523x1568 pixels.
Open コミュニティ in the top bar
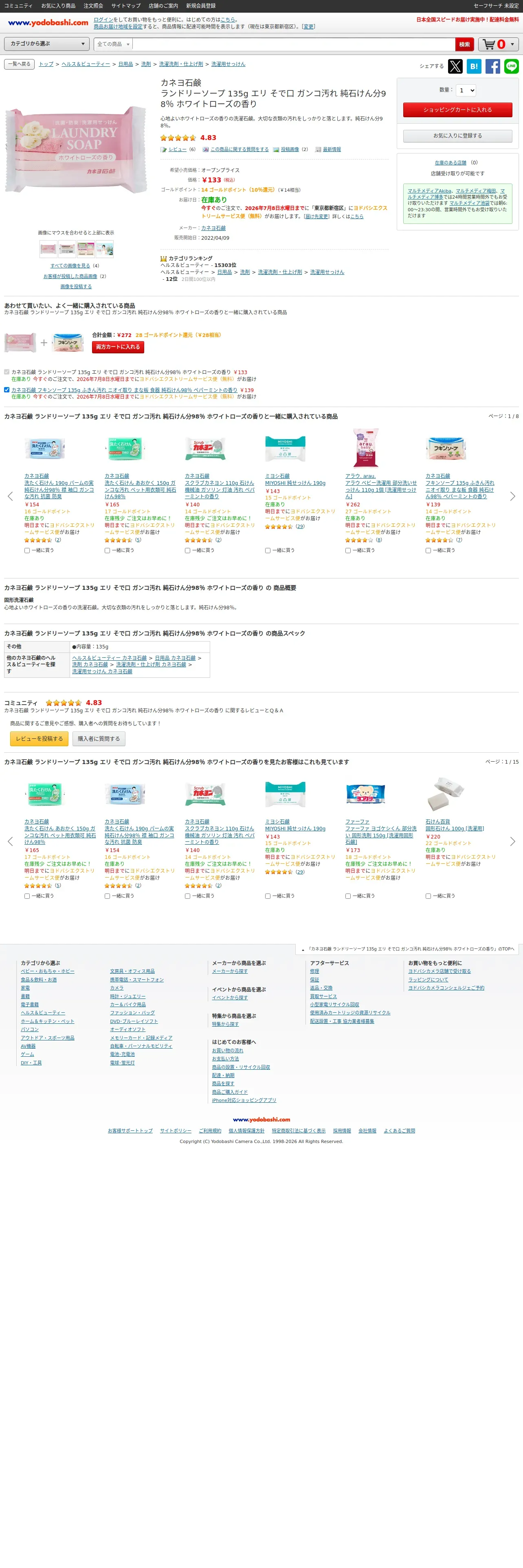point(18,5)
